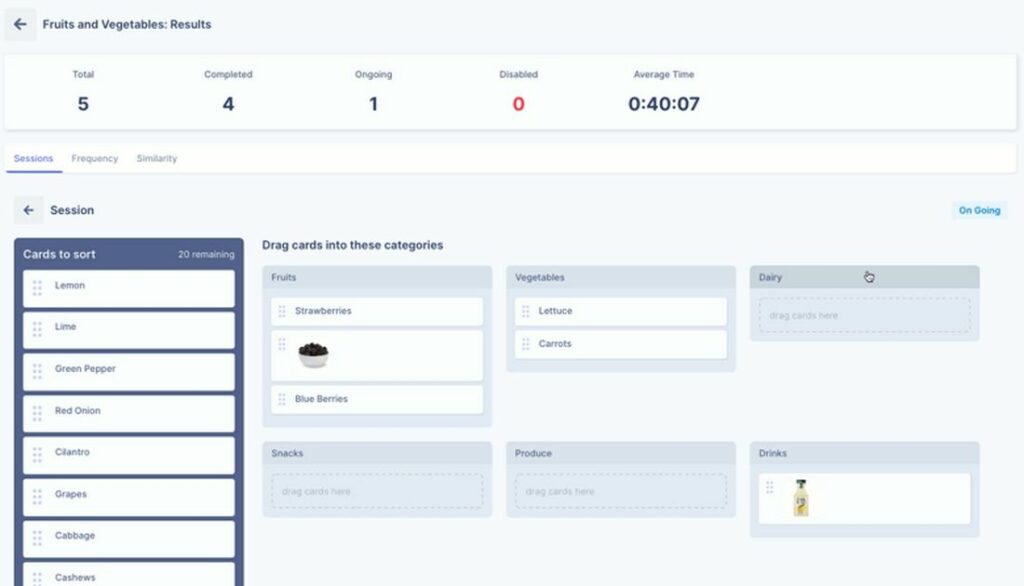Click the back arrow next to Session

click(29, 210)
